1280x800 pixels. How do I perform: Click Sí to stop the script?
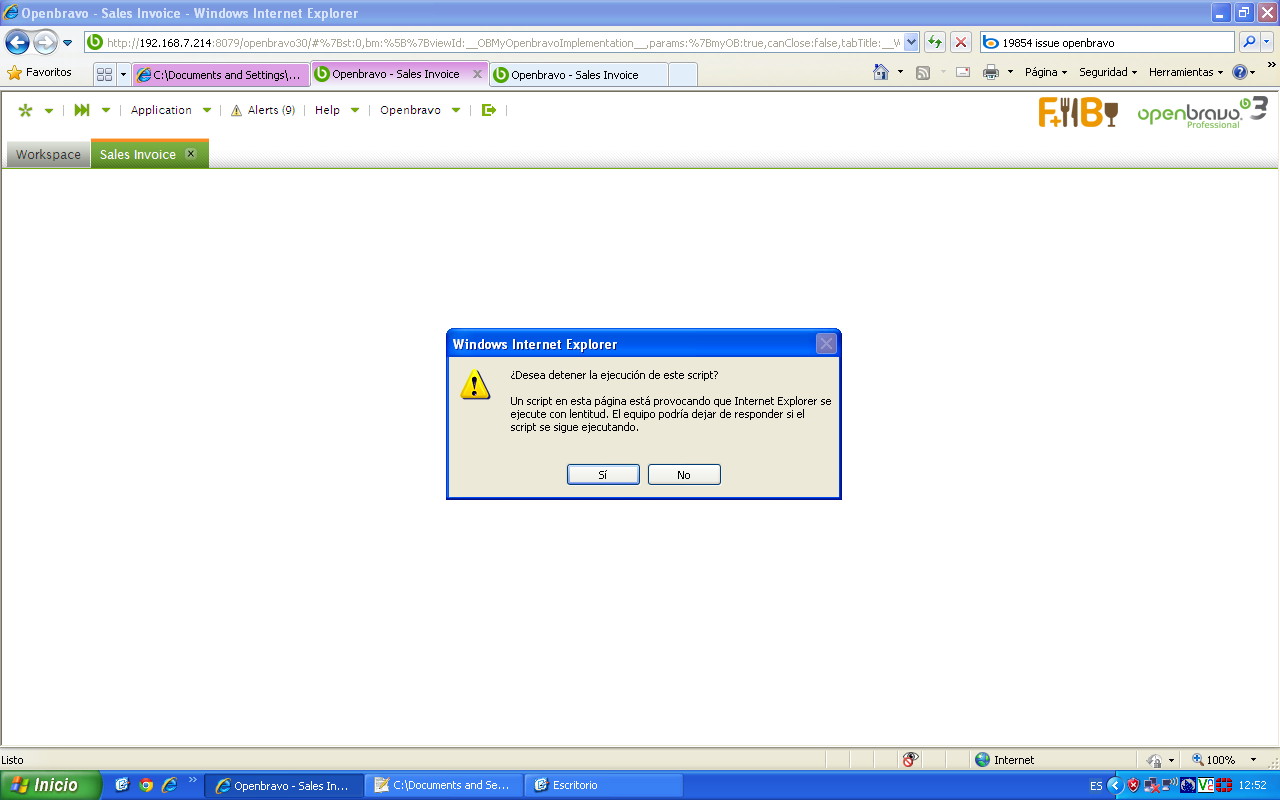pyautogui.click(x=603, y=475)
